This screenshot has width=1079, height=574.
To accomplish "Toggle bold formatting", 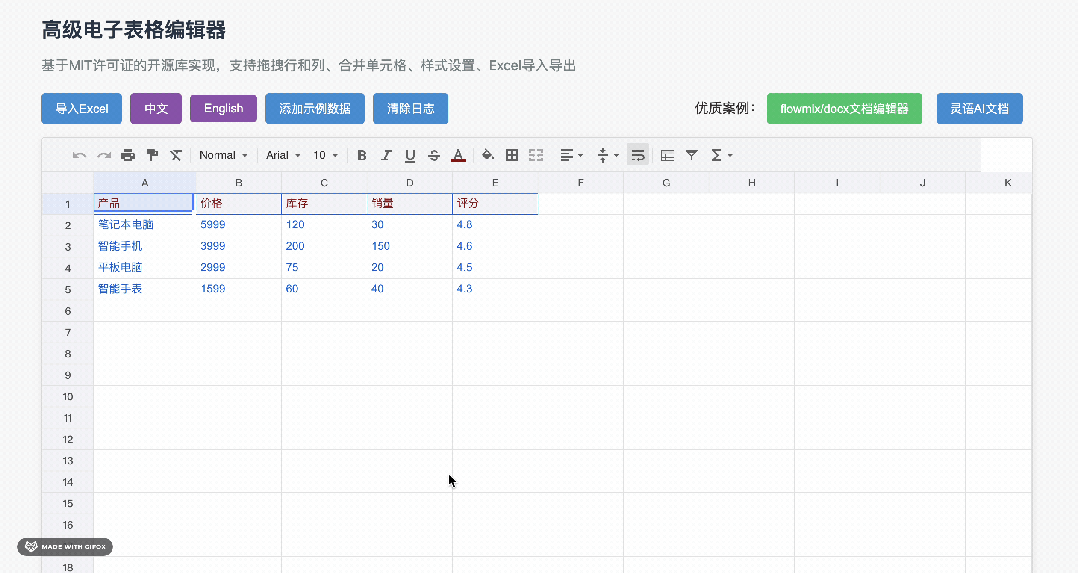I will tap(362, 156).
